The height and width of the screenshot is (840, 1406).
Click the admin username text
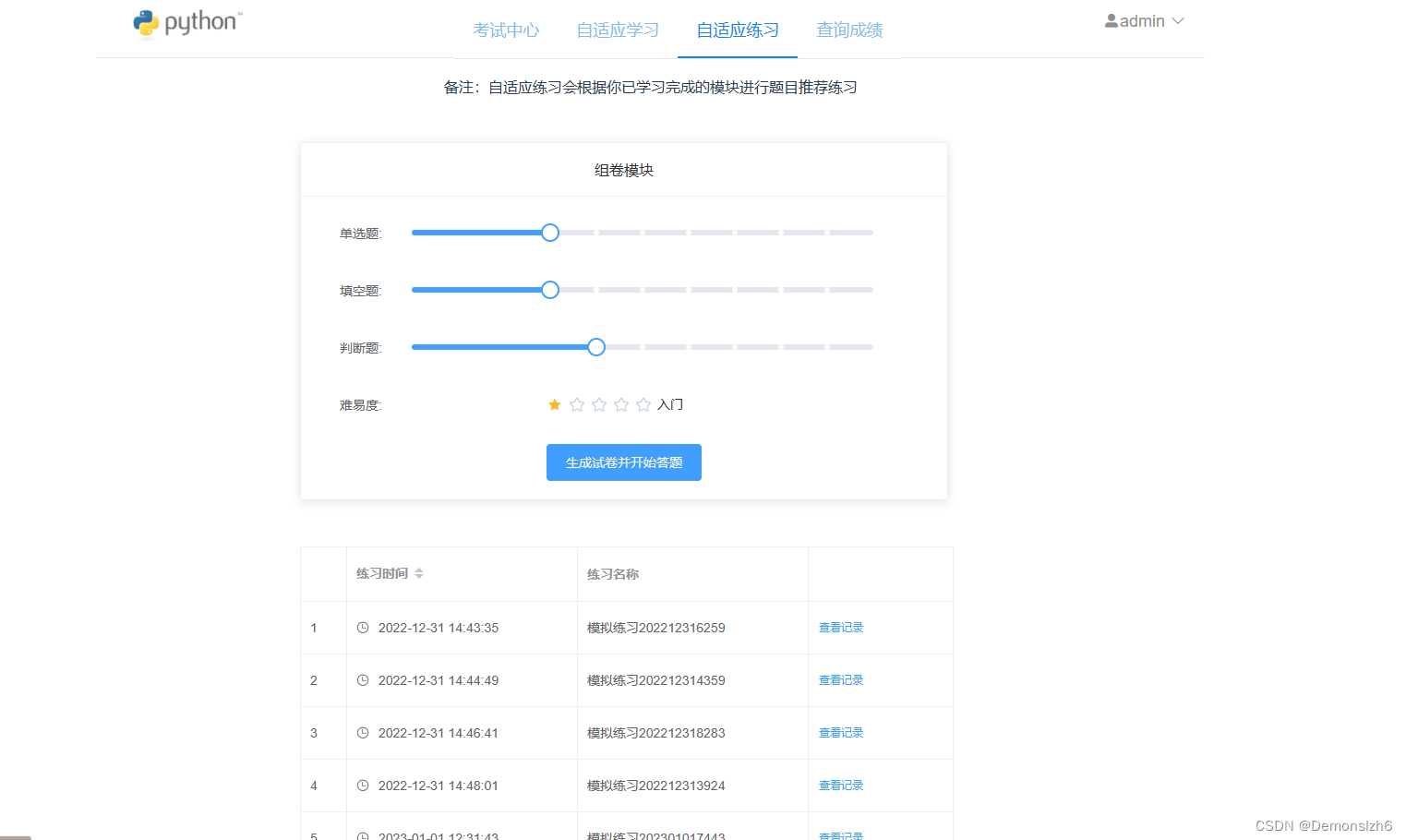1142,20
